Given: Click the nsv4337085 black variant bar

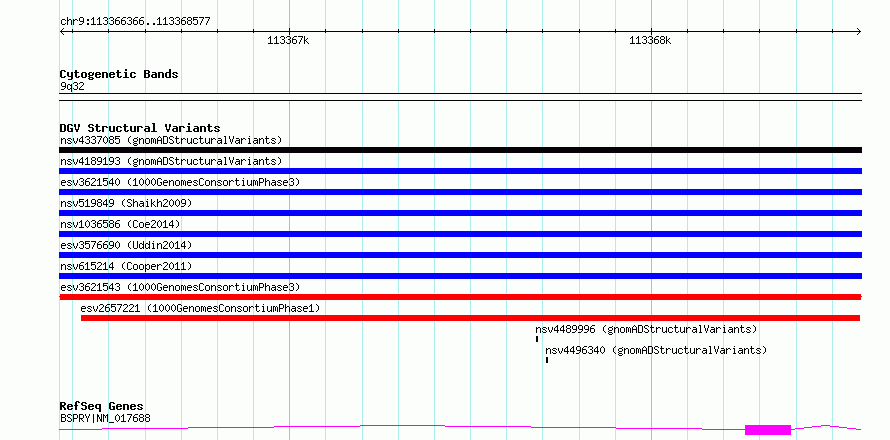Looking at the screenshot, I should point(460,150).
